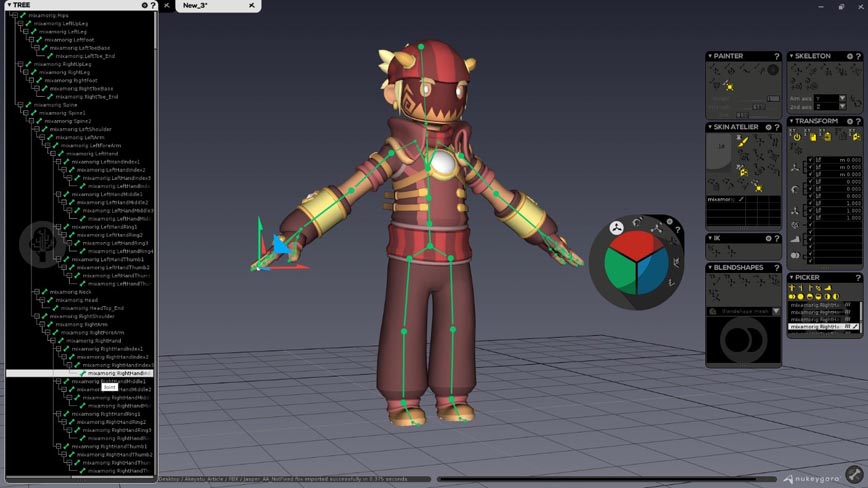Open the 2nd axis dropdown in SKELETON
The image size is (868, 488).
[830, 107]
